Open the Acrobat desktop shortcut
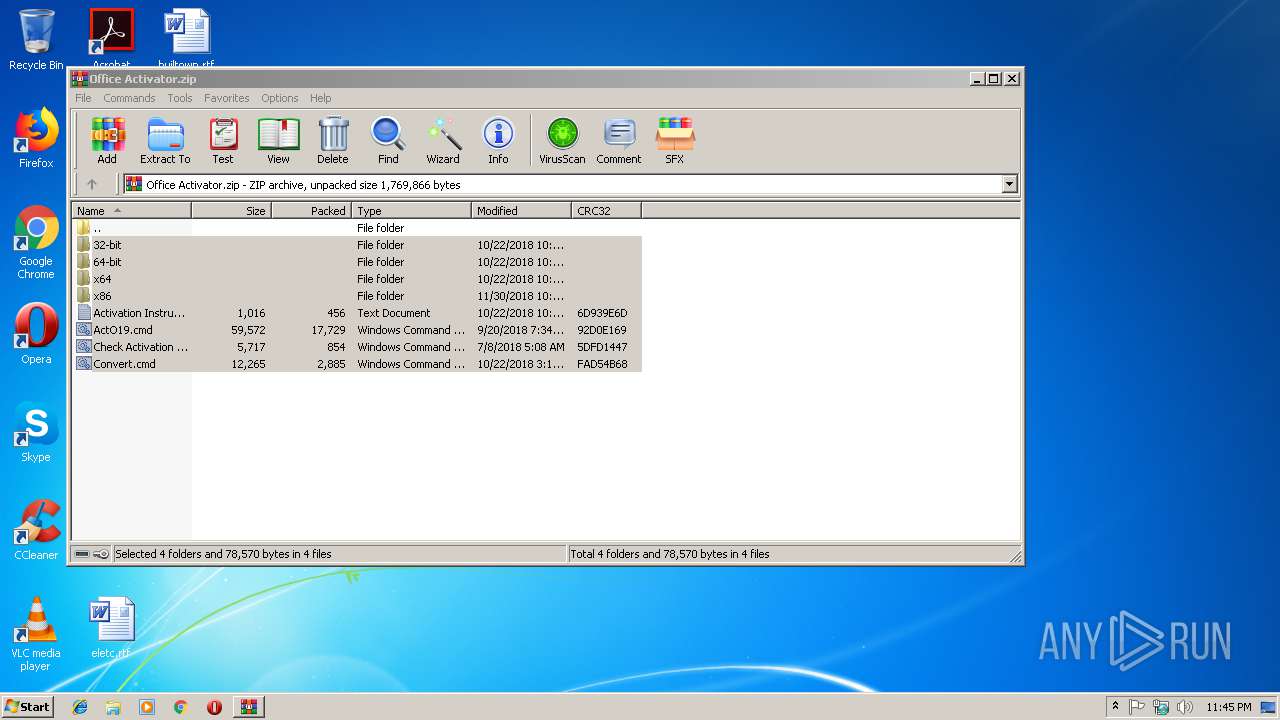 [x=111, y=38]
